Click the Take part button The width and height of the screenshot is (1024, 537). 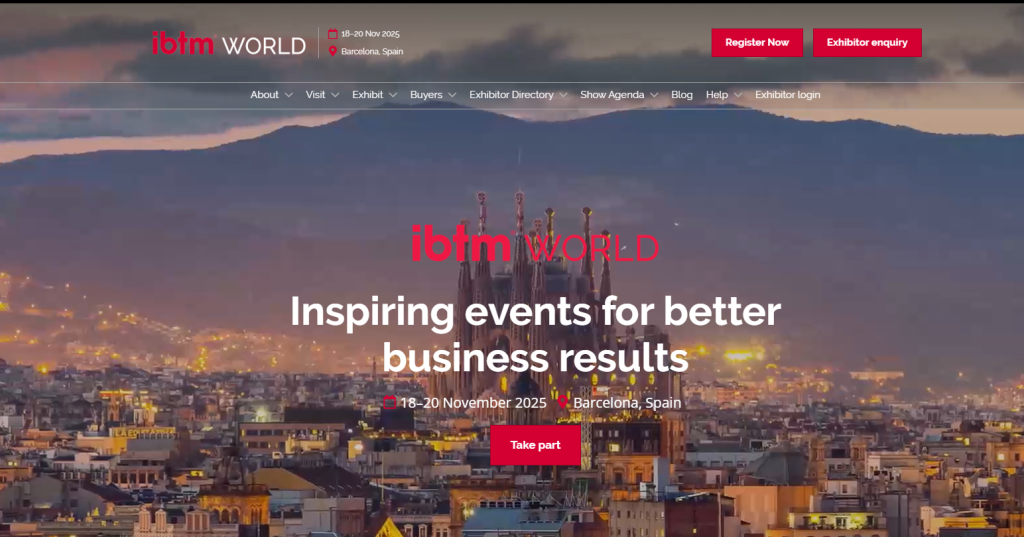(536, 445)
